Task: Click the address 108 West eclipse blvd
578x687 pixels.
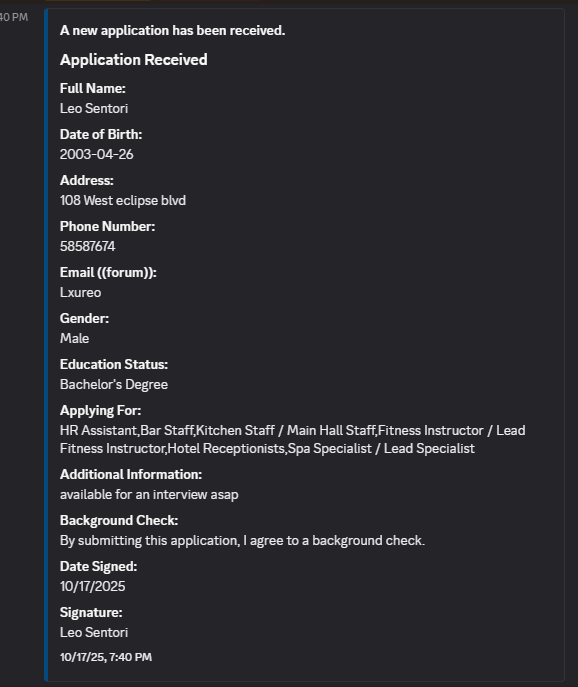Action: 123,200
